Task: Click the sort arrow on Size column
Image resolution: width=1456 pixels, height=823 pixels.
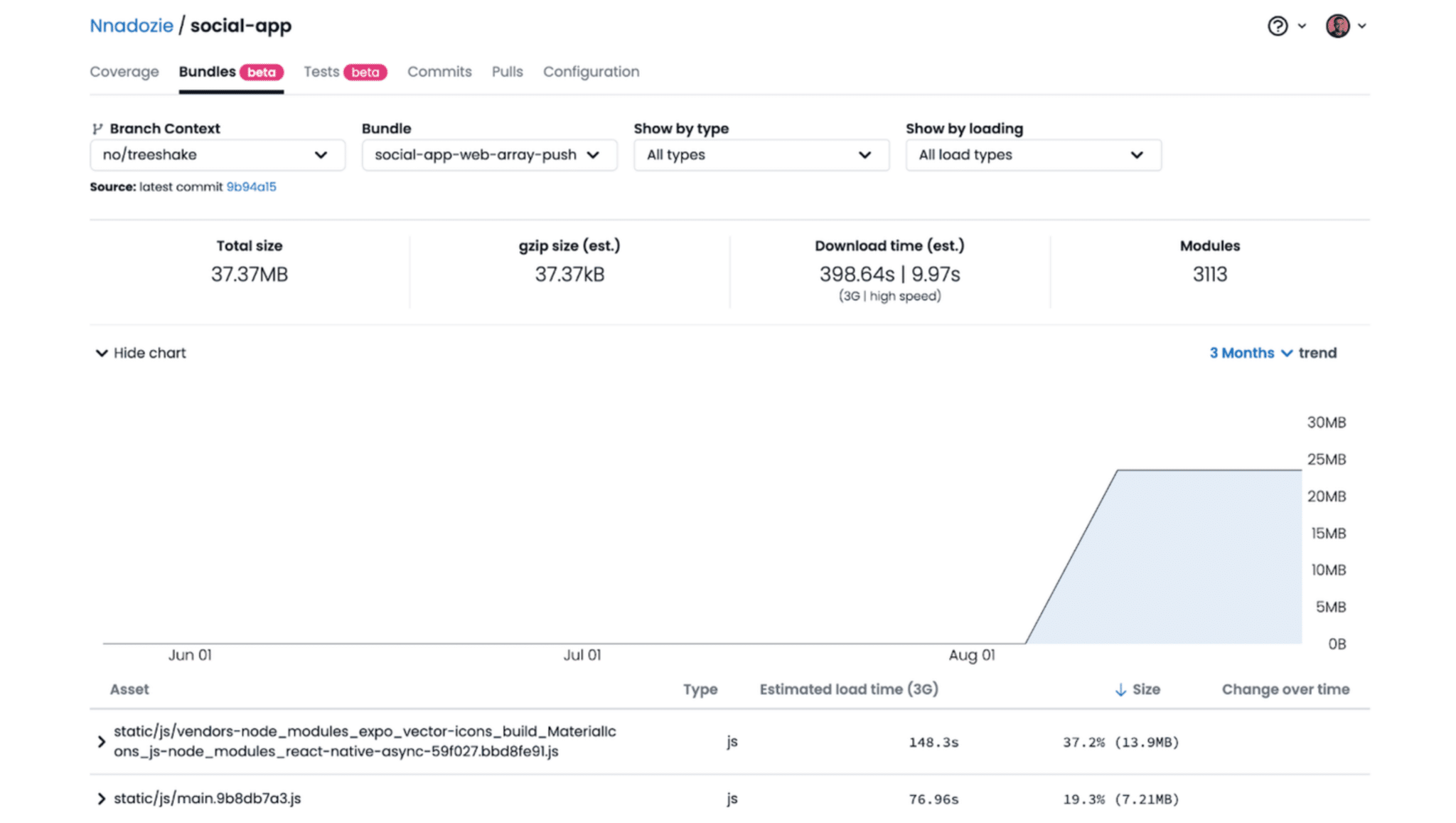Action: (x=1121, y=689)
